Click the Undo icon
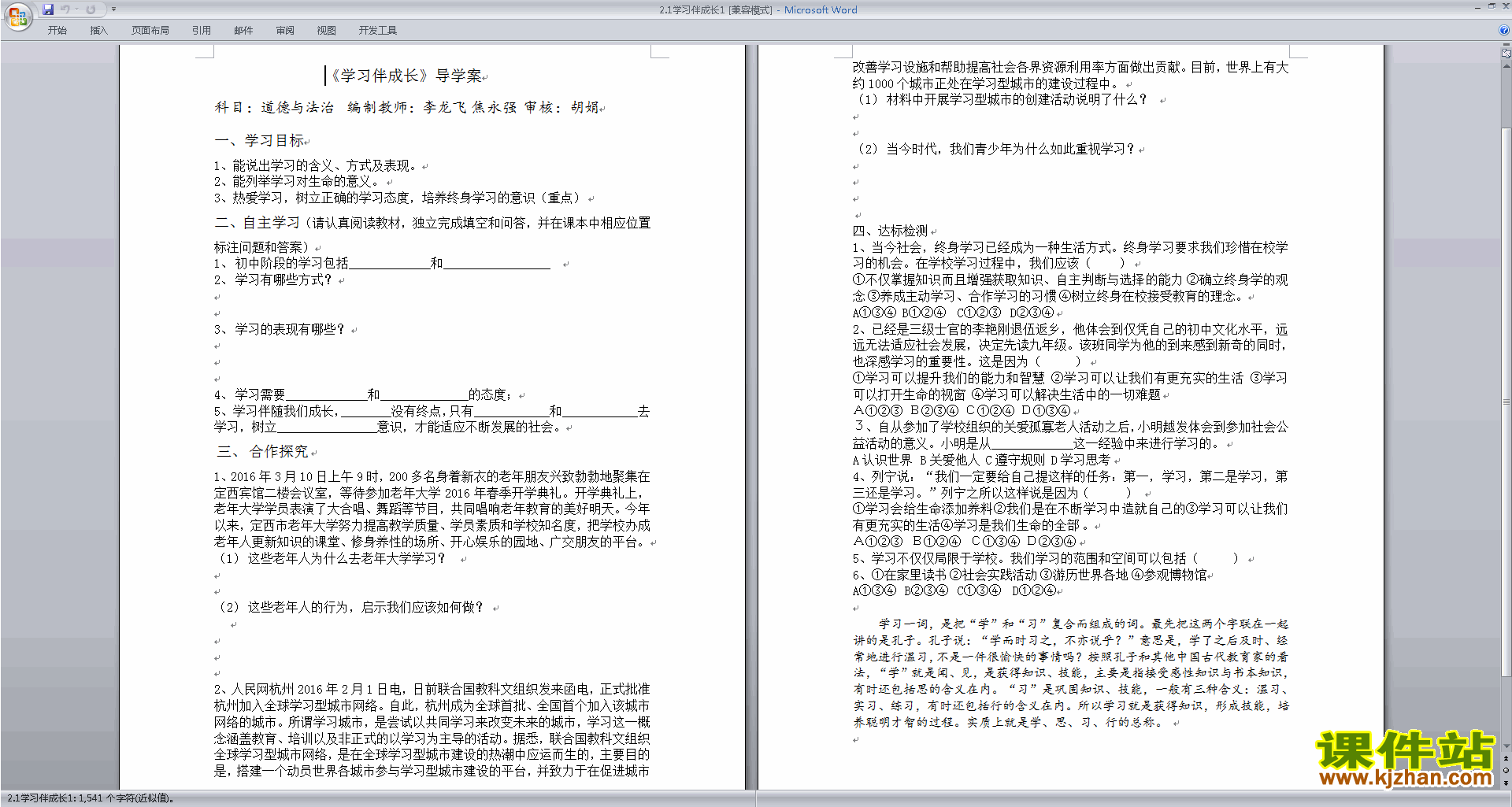The image size is (1512, 807). [65, 9]
